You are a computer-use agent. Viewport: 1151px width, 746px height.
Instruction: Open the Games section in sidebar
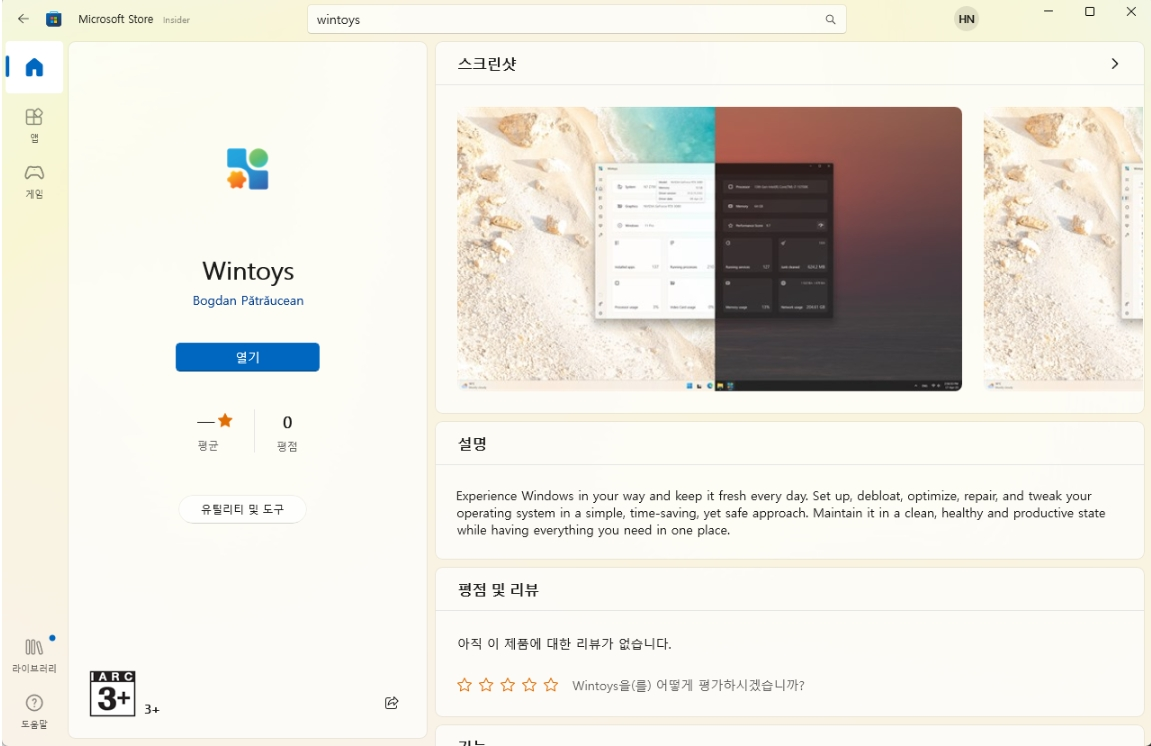(x=34, y=180)
